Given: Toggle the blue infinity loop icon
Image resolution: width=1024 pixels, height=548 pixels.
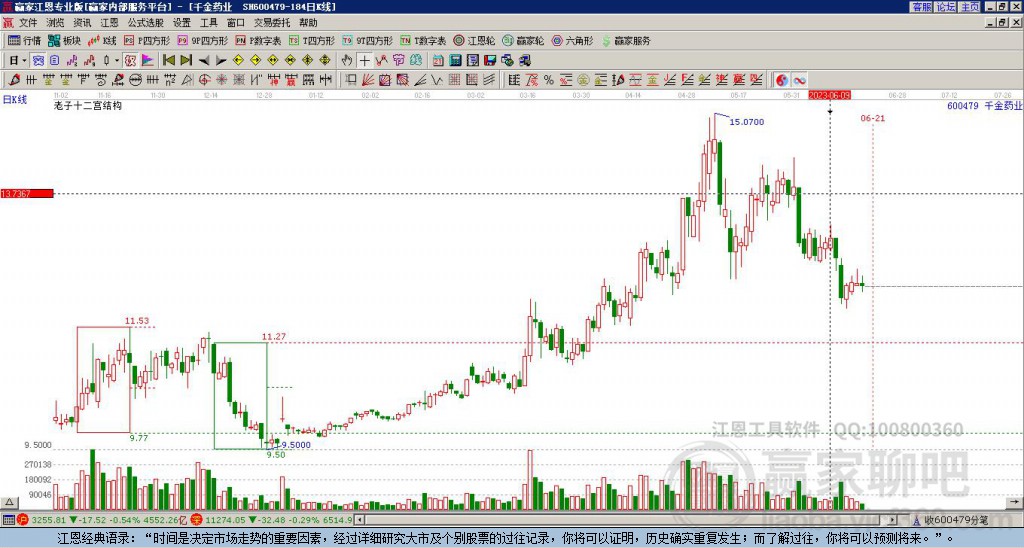Looking at the screenshot, I should (799, 80).
